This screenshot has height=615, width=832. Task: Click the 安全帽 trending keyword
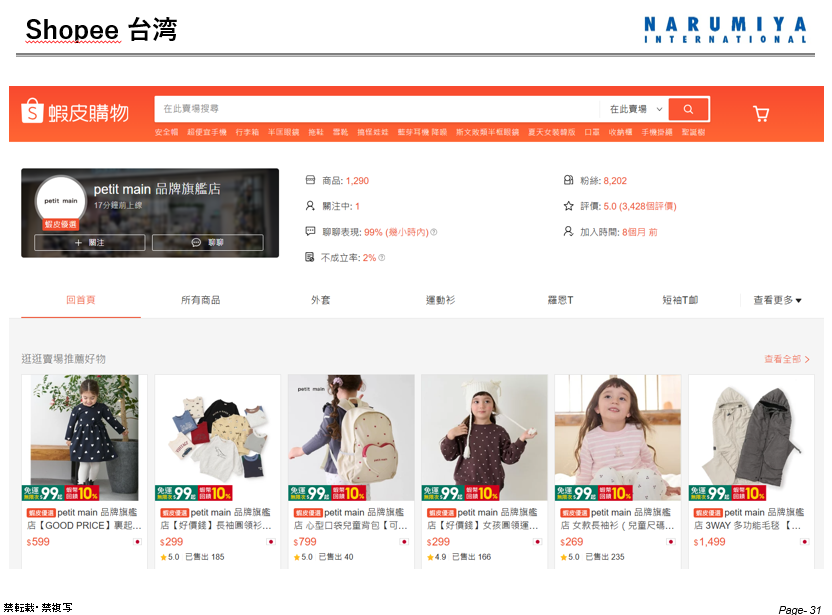(166, 132)
